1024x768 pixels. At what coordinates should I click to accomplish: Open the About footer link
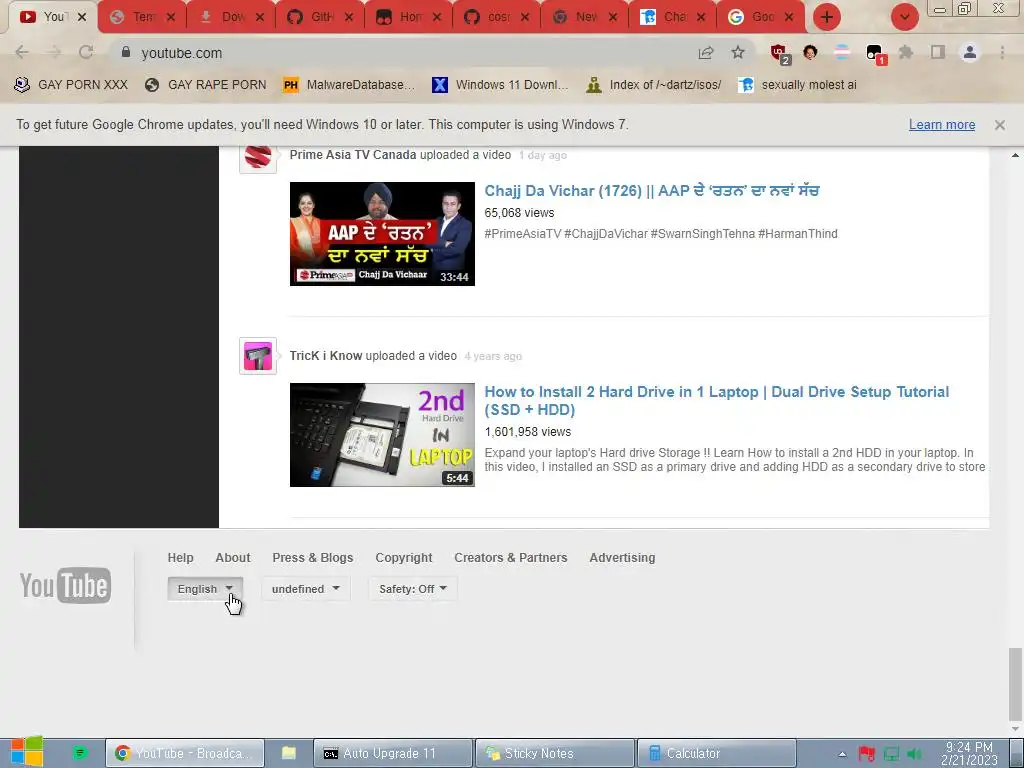[x=233, y=558]
